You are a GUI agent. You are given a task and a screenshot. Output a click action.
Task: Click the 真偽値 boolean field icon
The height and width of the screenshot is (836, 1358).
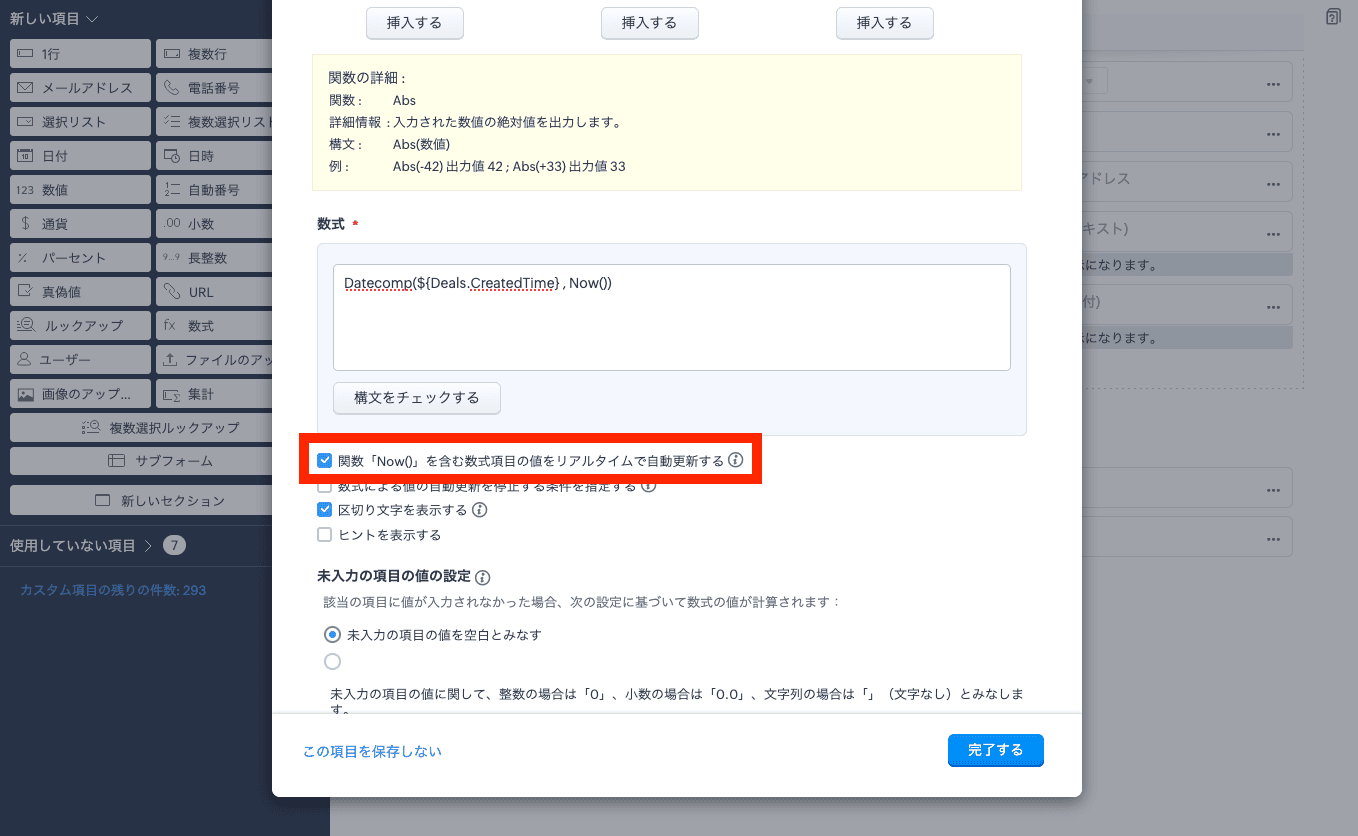coord(25,292)
